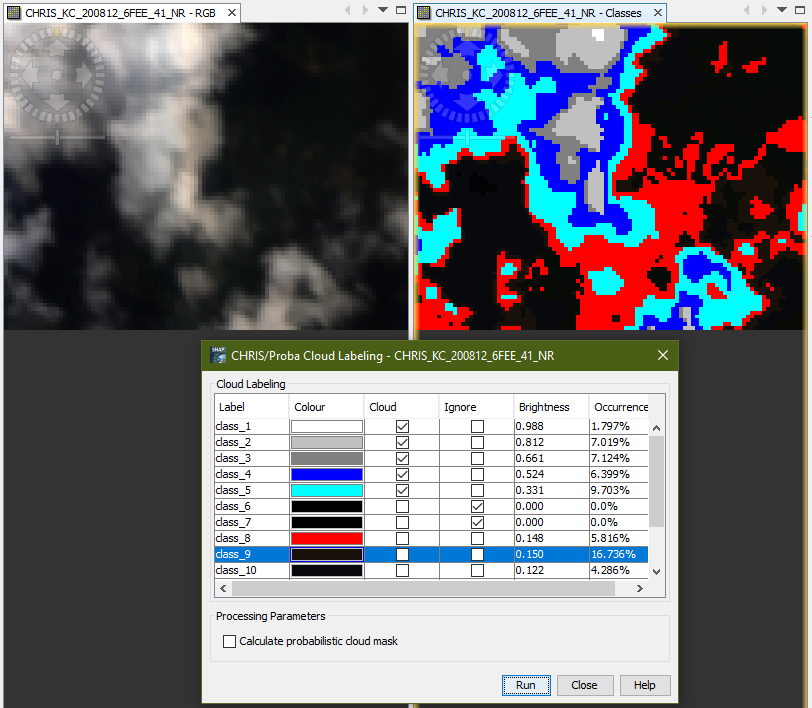The height and width of the screenshot is (708, 812).
Task: Click the table scroll-down arrow
Action: (656, 572)
